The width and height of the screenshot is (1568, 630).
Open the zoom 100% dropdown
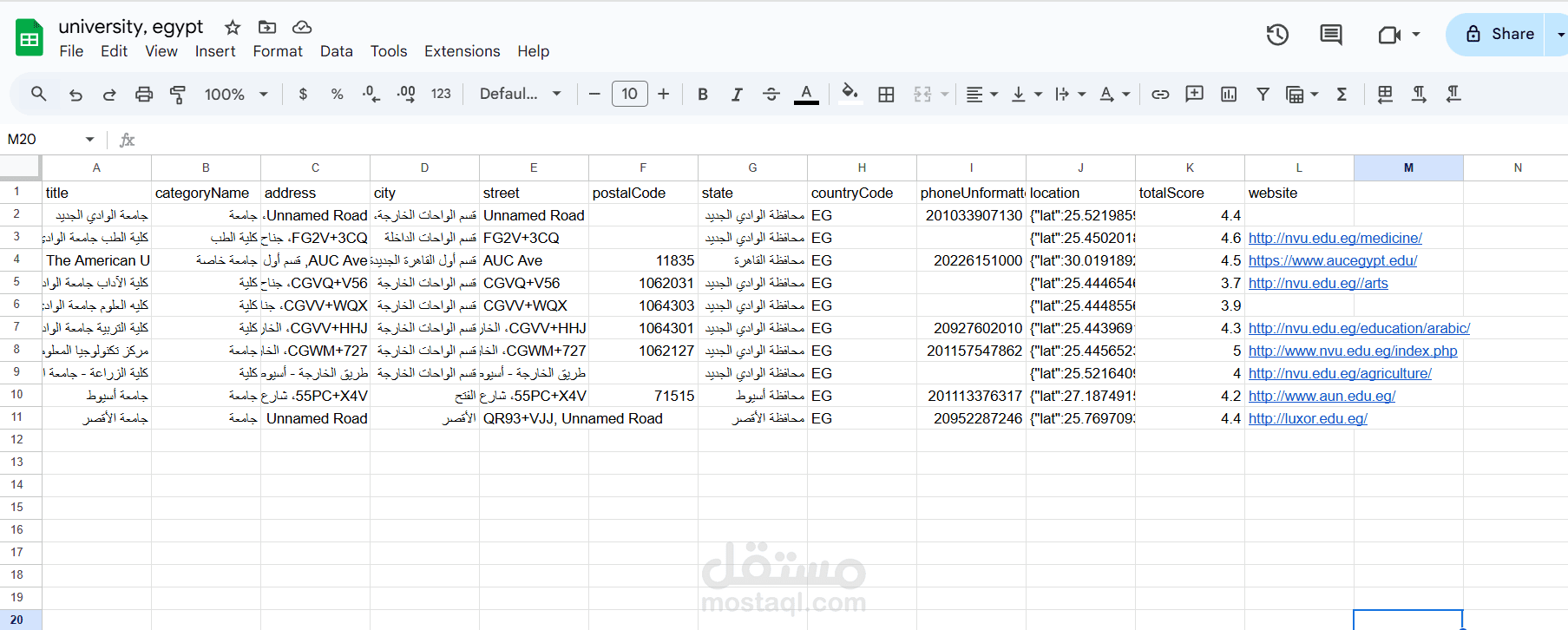point(236,94)
